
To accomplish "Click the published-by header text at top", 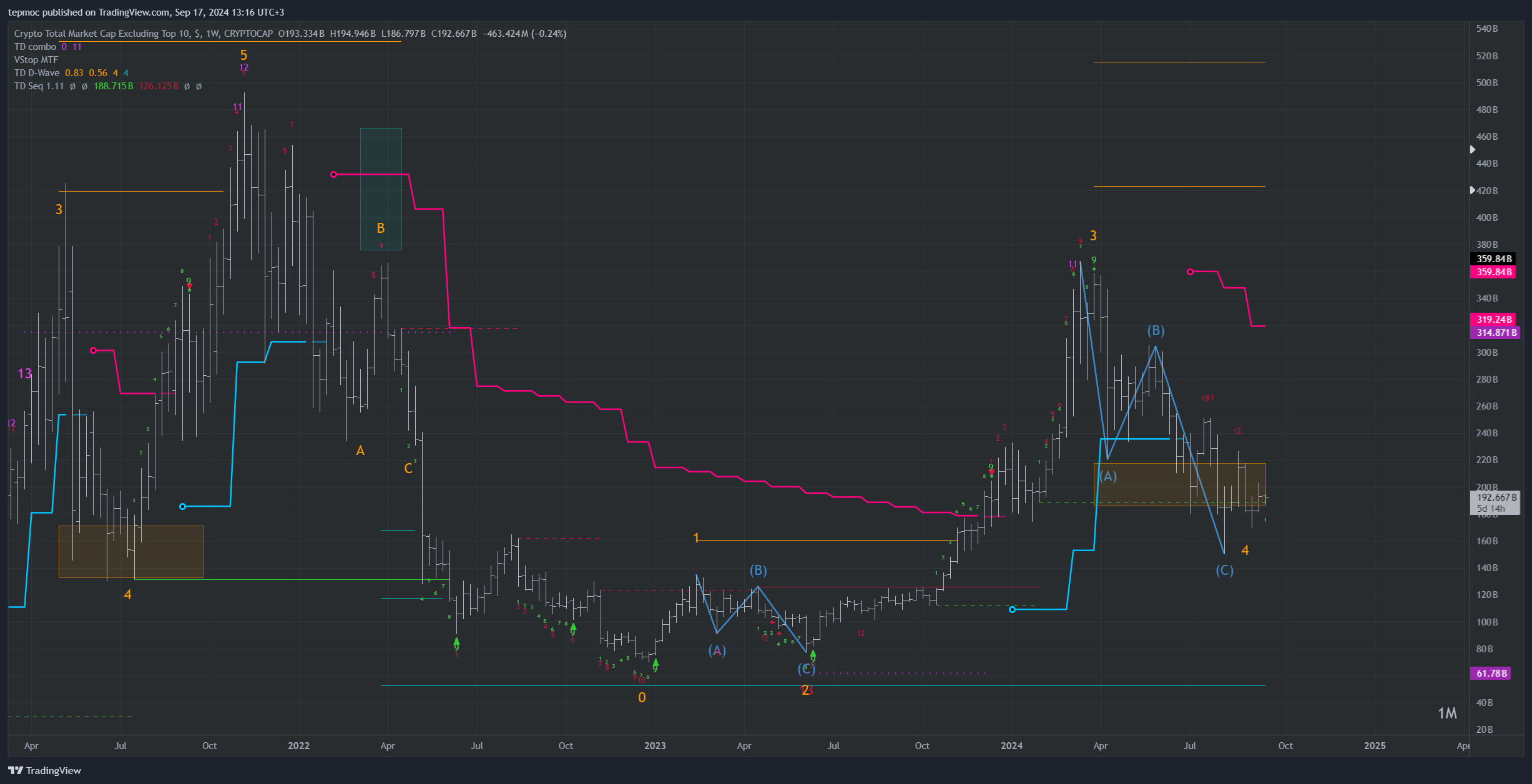I will [x=146, y=12].
